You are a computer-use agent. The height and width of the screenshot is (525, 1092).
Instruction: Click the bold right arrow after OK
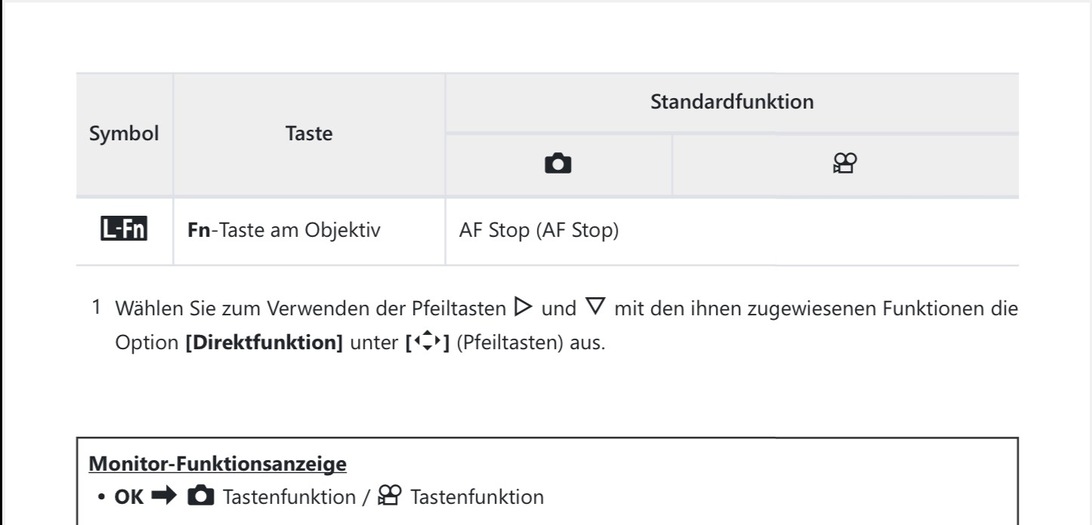164,497
